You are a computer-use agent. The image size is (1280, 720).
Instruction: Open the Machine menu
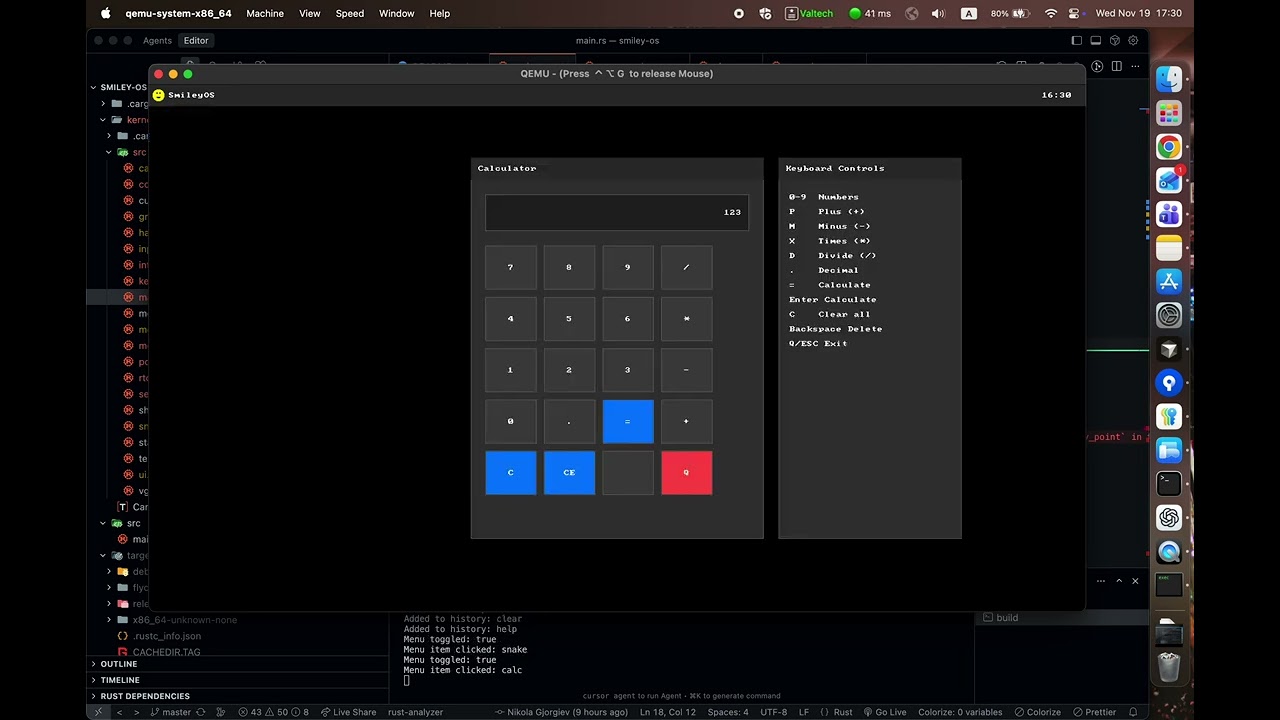[x=265, y=13]
